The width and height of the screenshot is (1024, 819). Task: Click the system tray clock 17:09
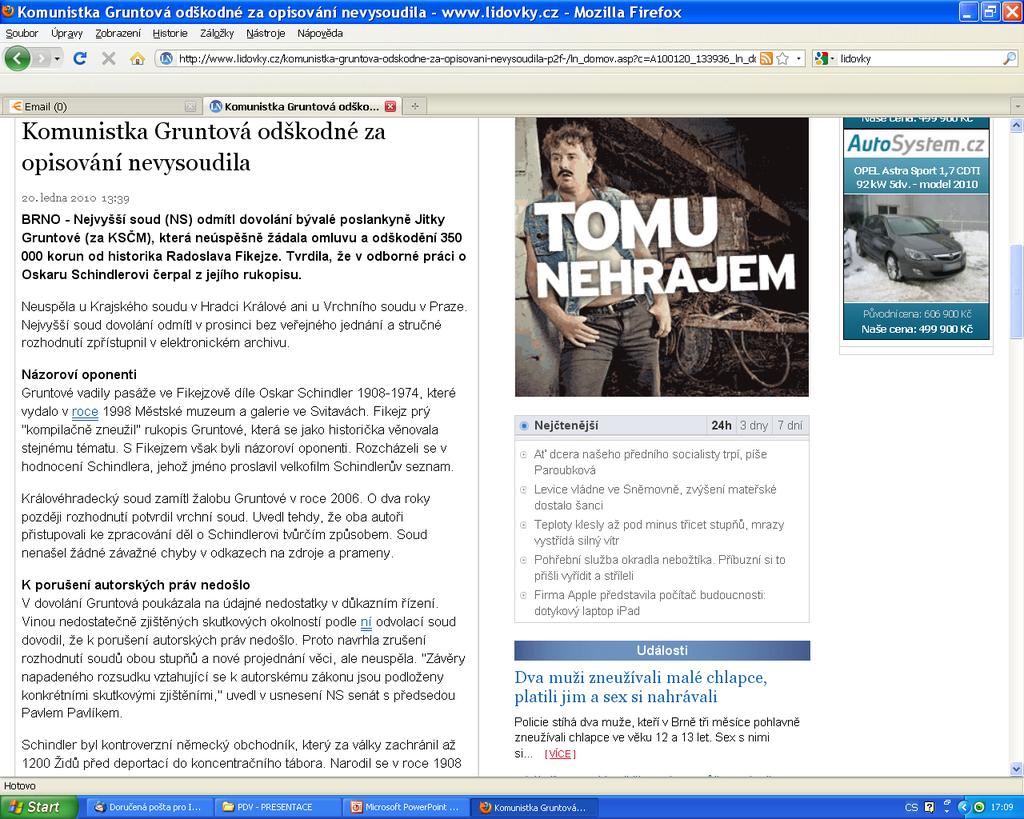tap(1002, 808)
